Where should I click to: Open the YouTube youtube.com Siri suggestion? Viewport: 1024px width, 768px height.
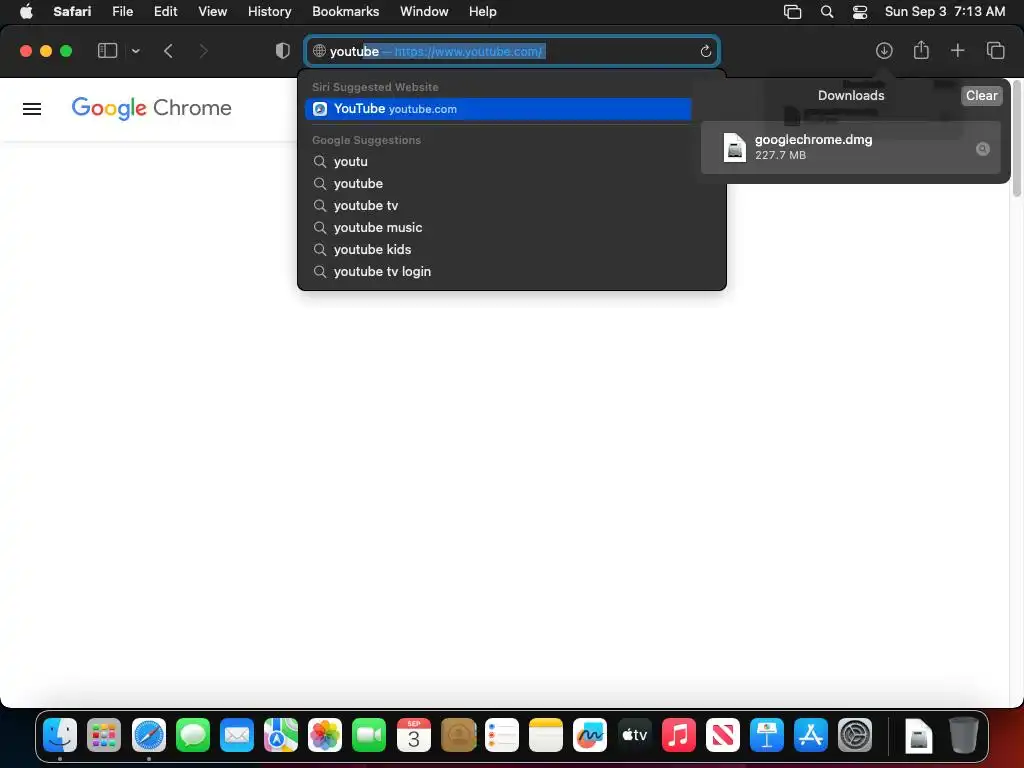click(498, 109)
